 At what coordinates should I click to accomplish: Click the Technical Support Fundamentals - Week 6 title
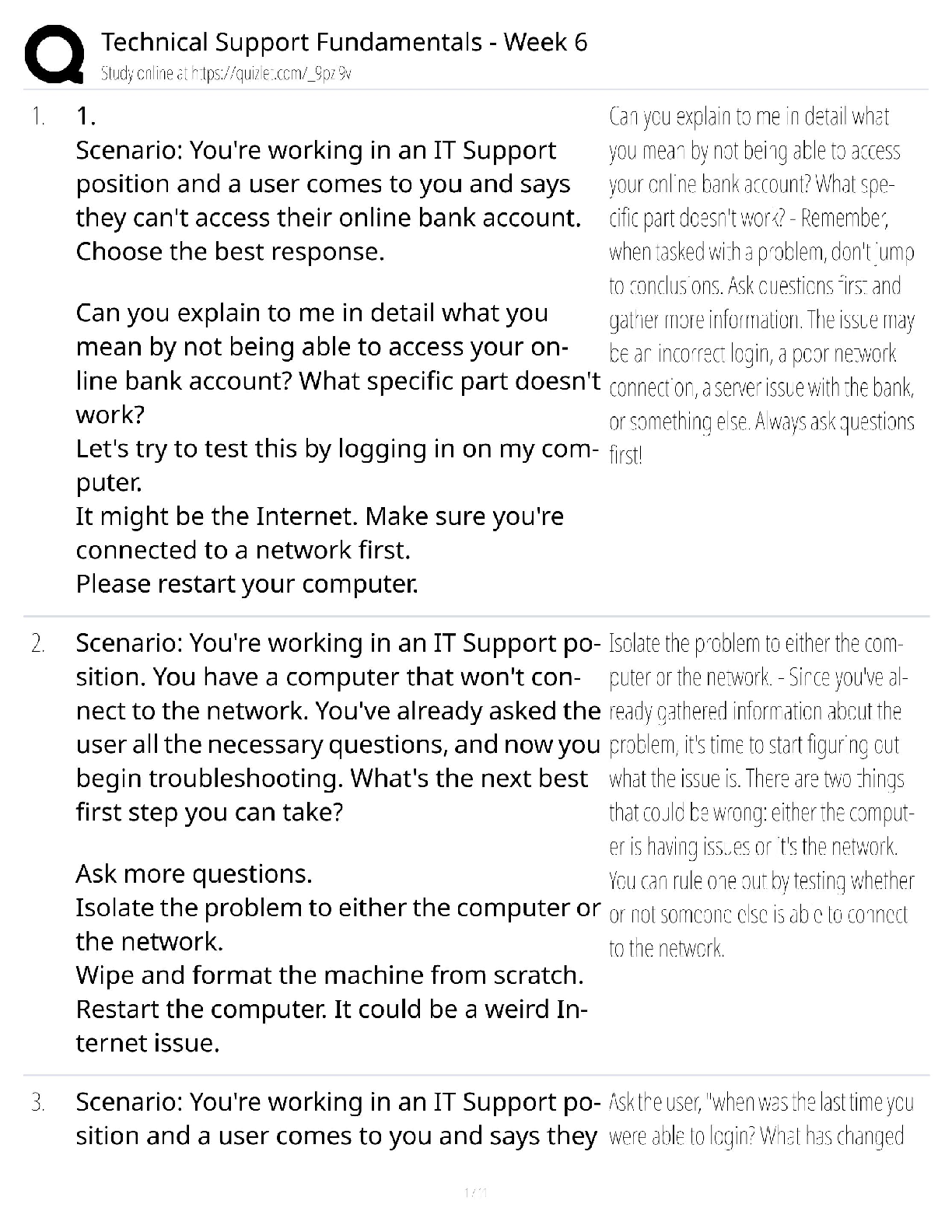click(344, 42)
